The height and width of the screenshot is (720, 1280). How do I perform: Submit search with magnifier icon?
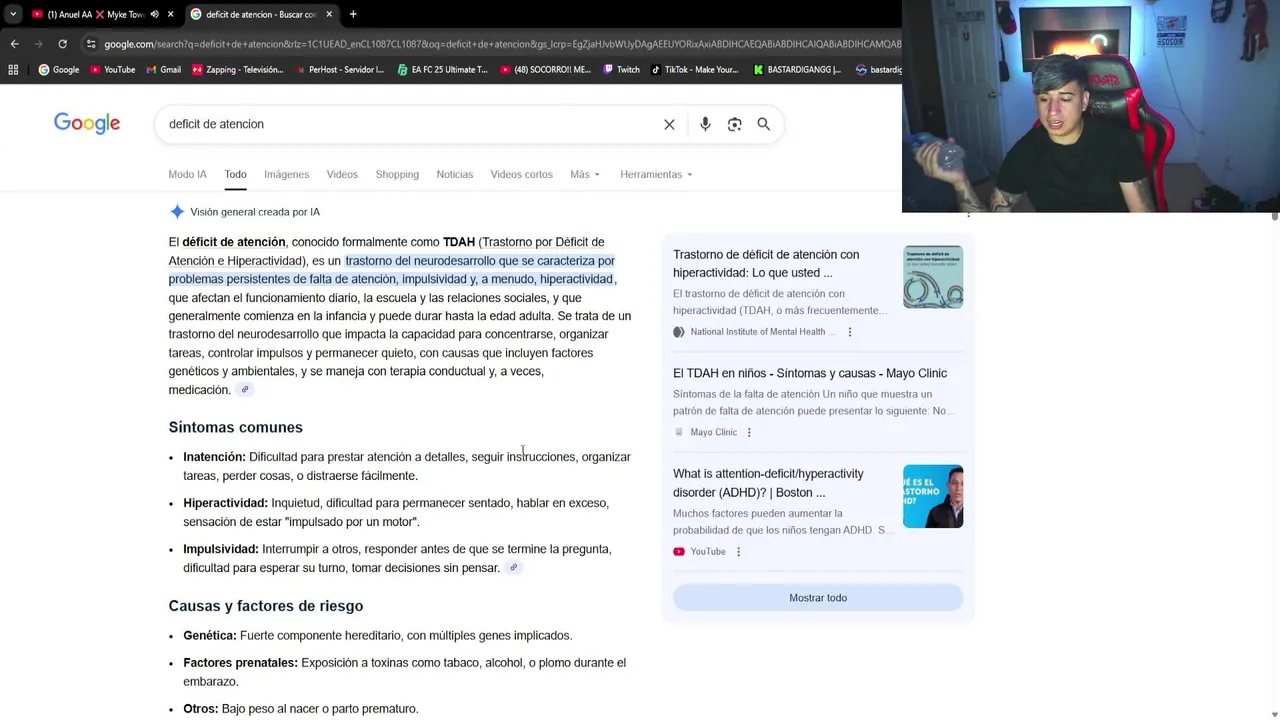(763, 124)
